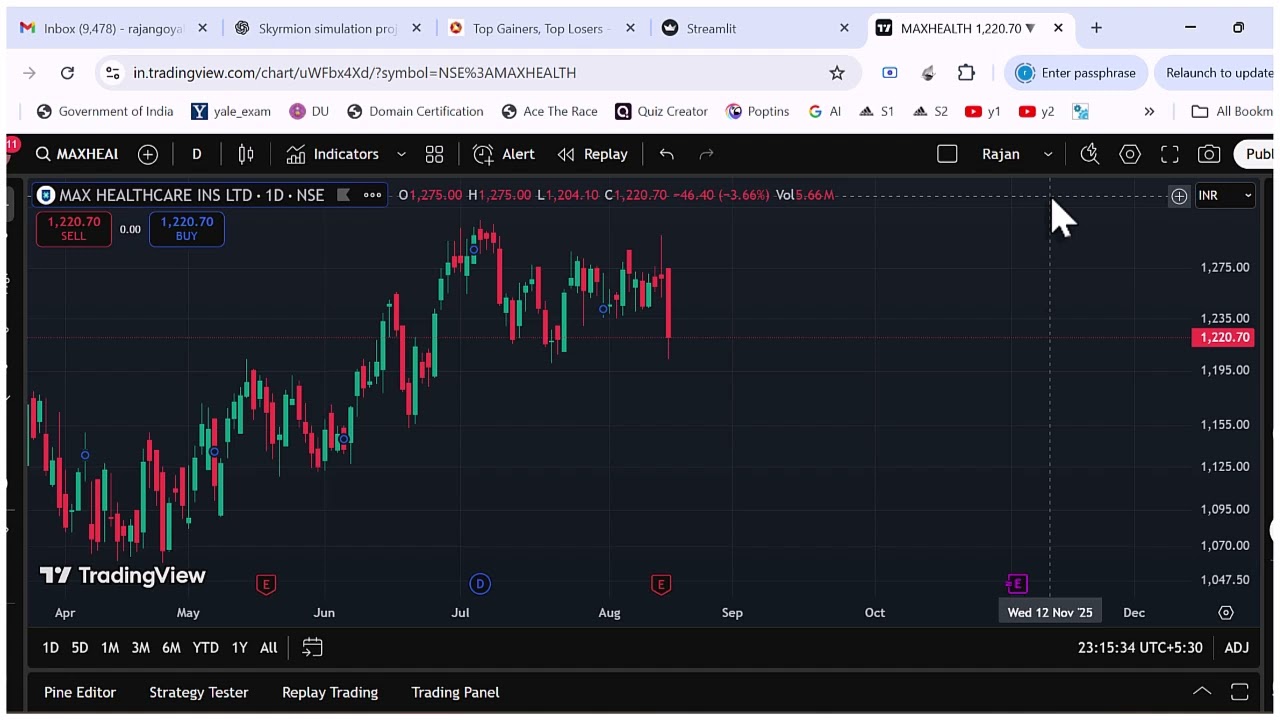Expand the indicator templates dropdown arrow
Viewport: 1280px width, 720px height.
401,154
